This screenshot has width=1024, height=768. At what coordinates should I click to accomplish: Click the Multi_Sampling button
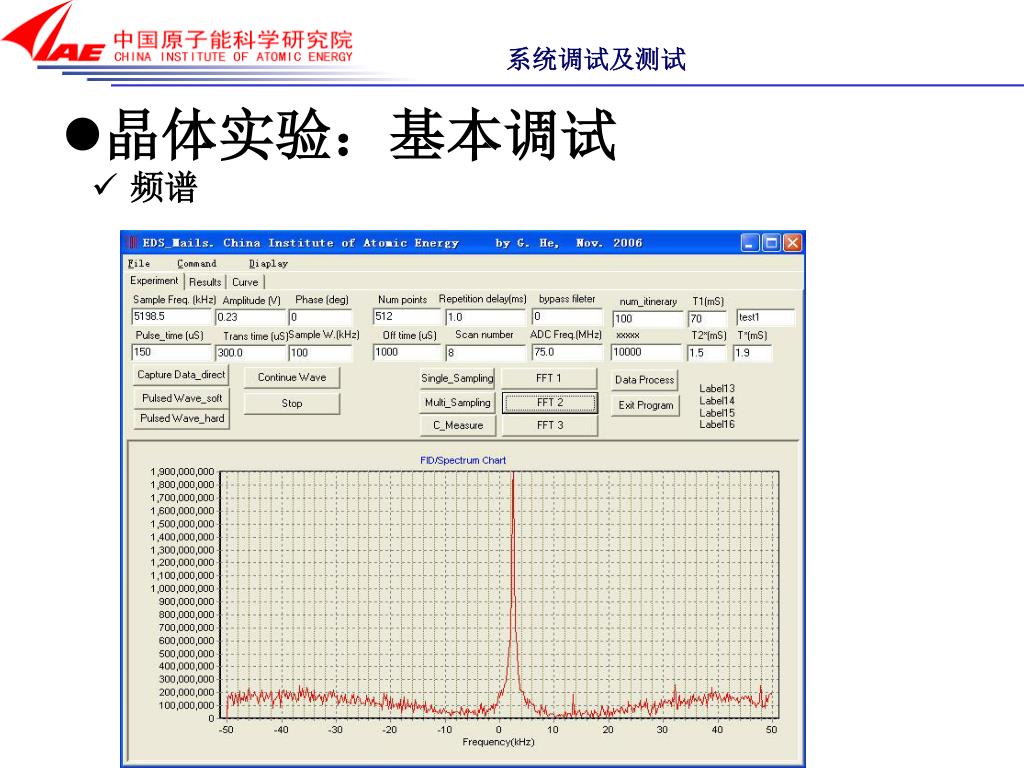click(457, 403)
